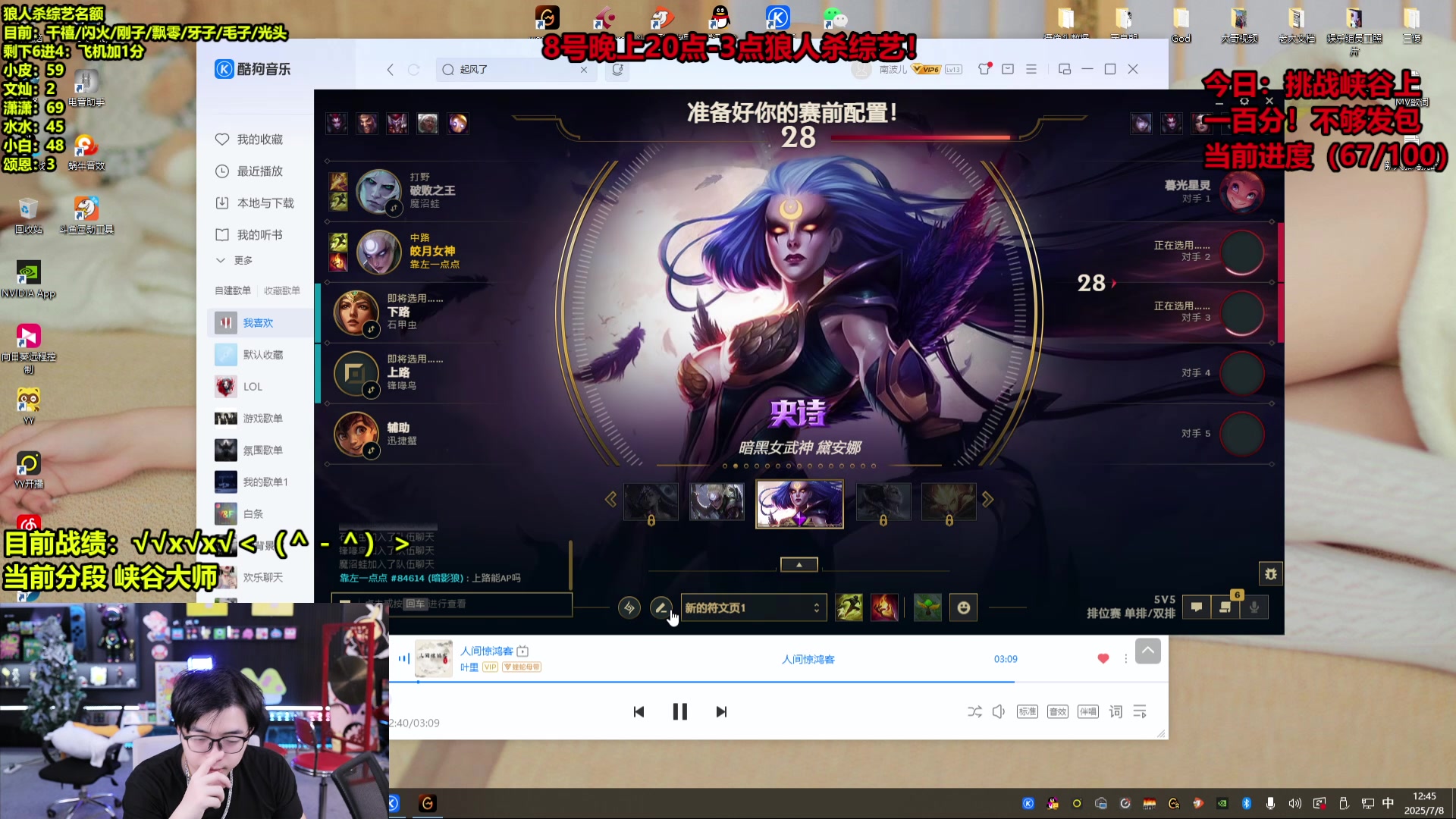Click the Kugou search box containing 起风了
Image resolution: width=1456 pixels, height=819 pixels.
pos(516,69)
